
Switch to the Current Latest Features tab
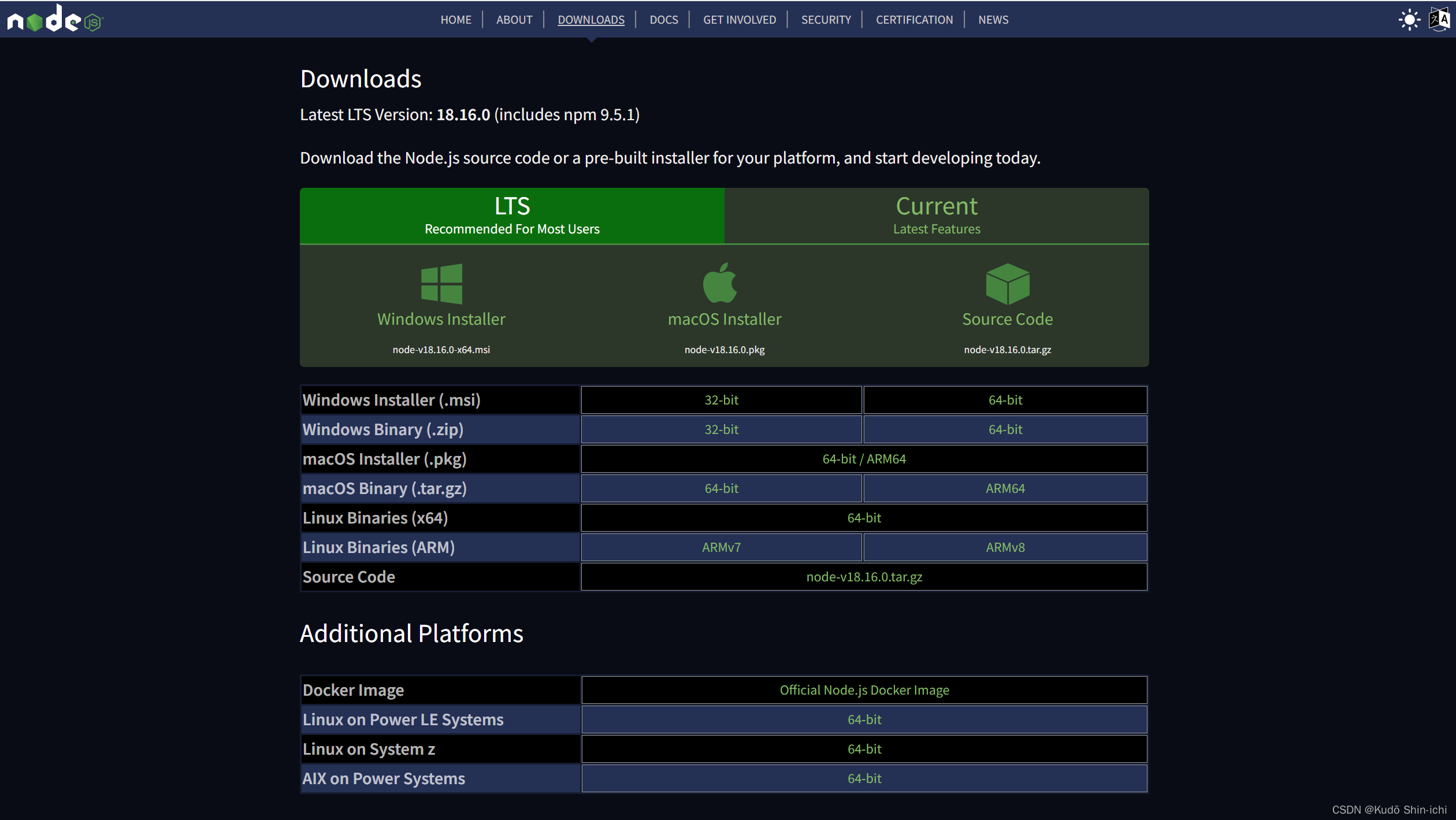937,216
